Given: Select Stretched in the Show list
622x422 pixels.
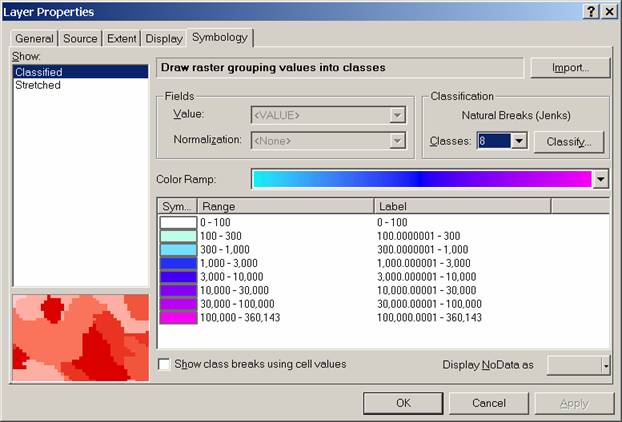Looking at the screenshot, I should click(38, 86).
